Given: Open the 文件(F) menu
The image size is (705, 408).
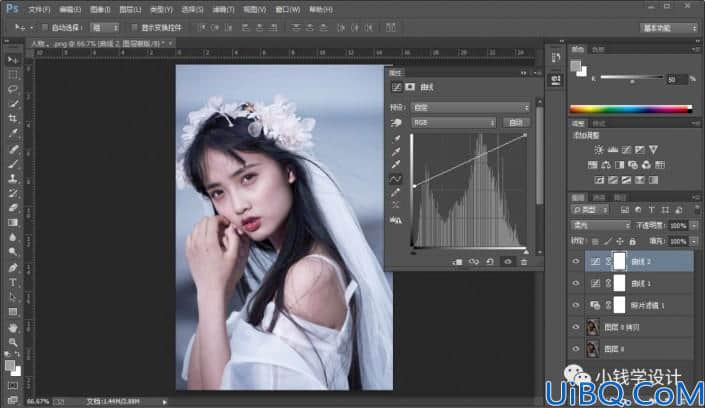Looking at the screenshot, I should 39,9.
